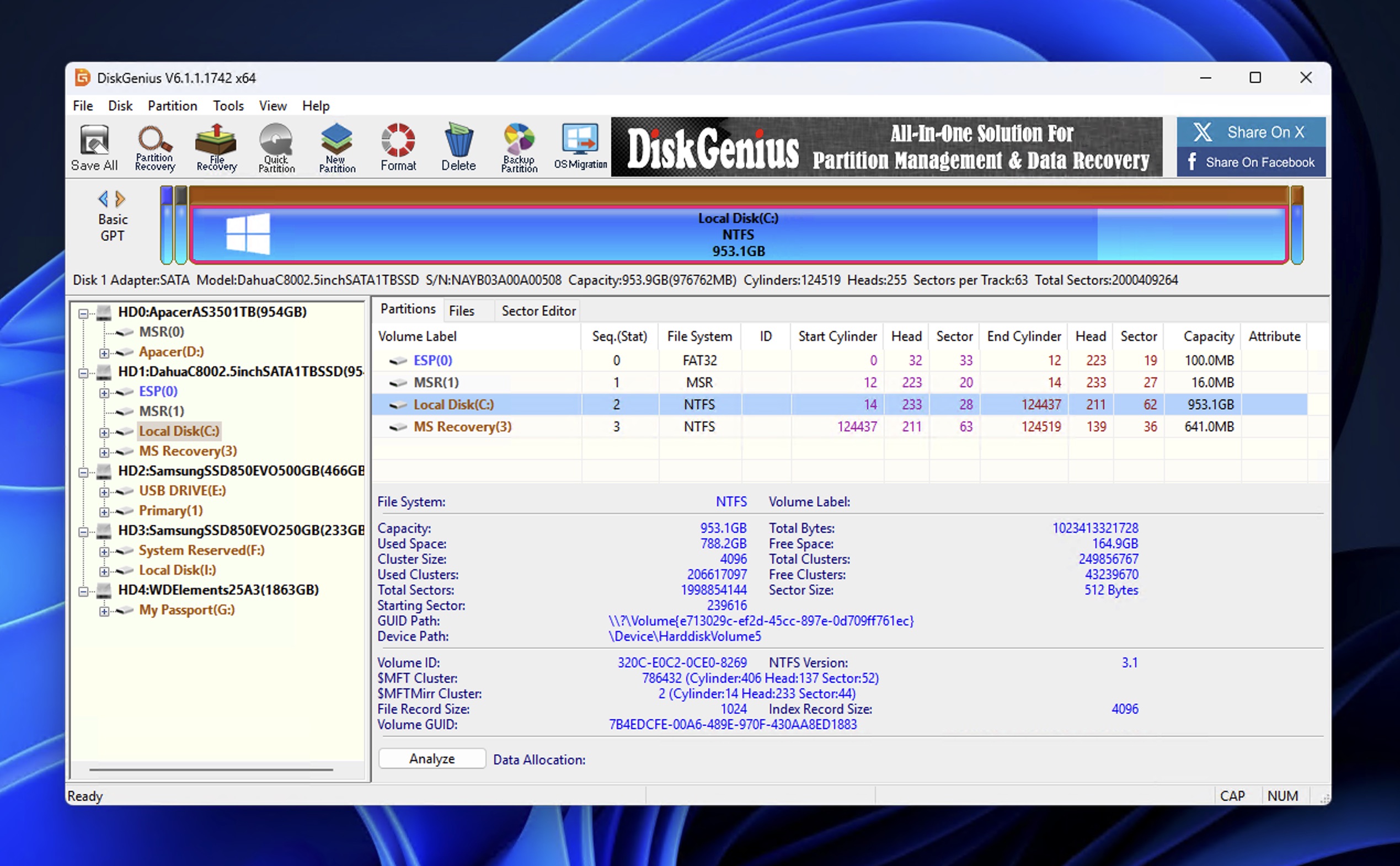1400x866 pixels.
Task: Launch the Quick Partition tool
Action: click(x=276, y=148)
